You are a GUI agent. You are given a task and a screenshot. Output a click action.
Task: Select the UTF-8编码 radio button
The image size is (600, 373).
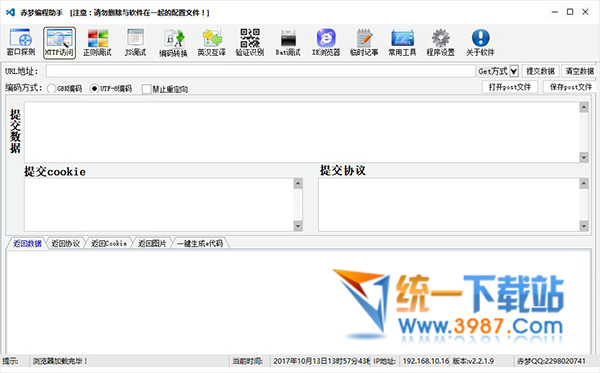click(94, 88)
